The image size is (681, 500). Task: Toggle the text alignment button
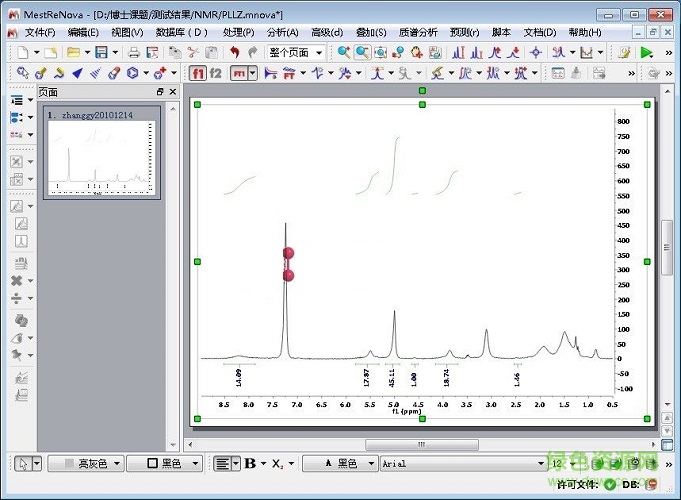point(221,464)
